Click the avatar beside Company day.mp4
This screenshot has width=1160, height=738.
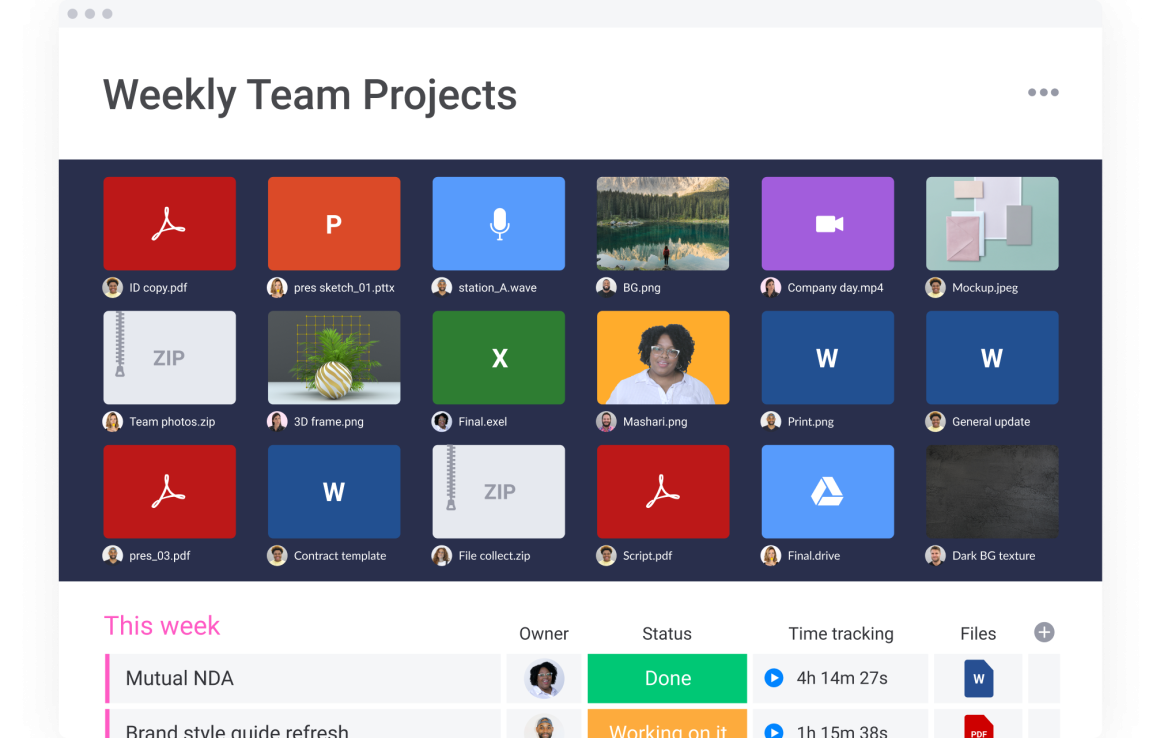point(771,287)
